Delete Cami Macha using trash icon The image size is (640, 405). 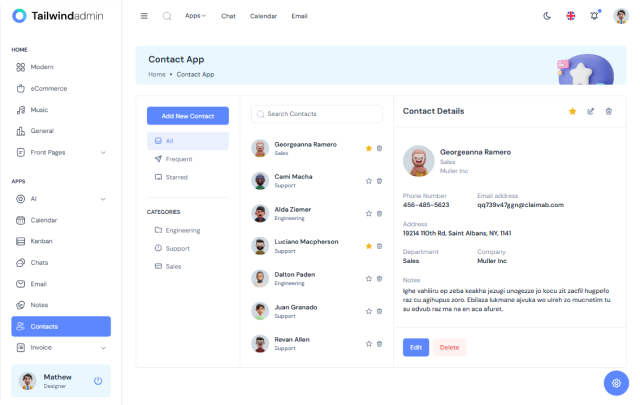[x=379, y=181]
